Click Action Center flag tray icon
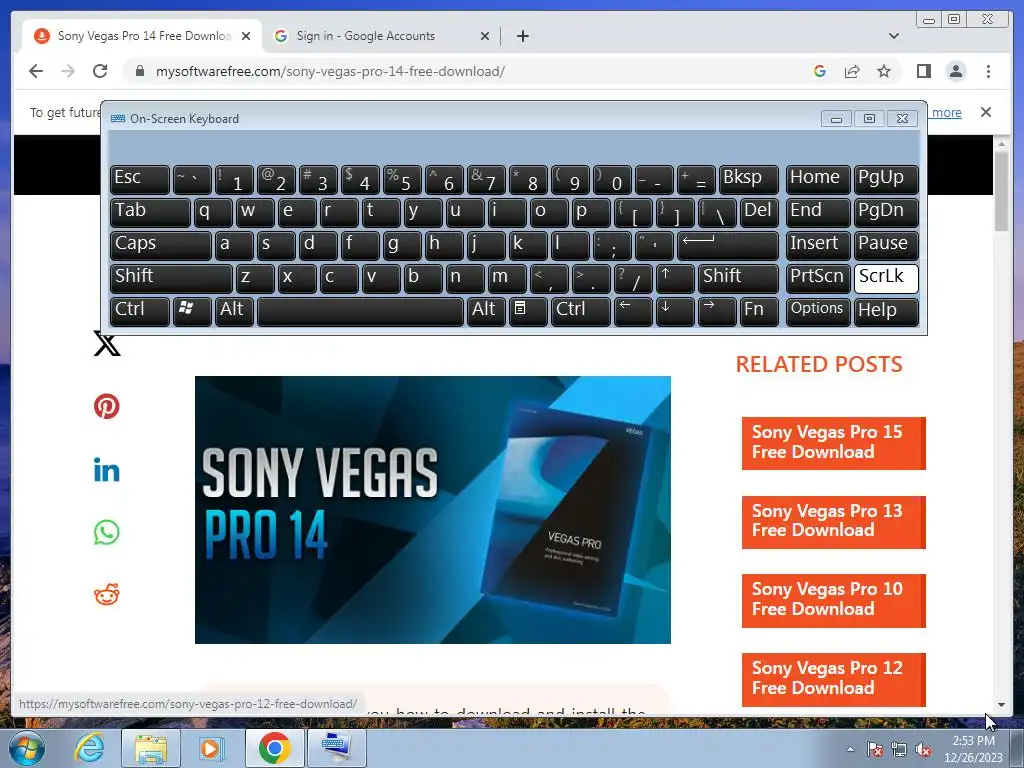The image size is (1024, 768). tap(874, 749)
